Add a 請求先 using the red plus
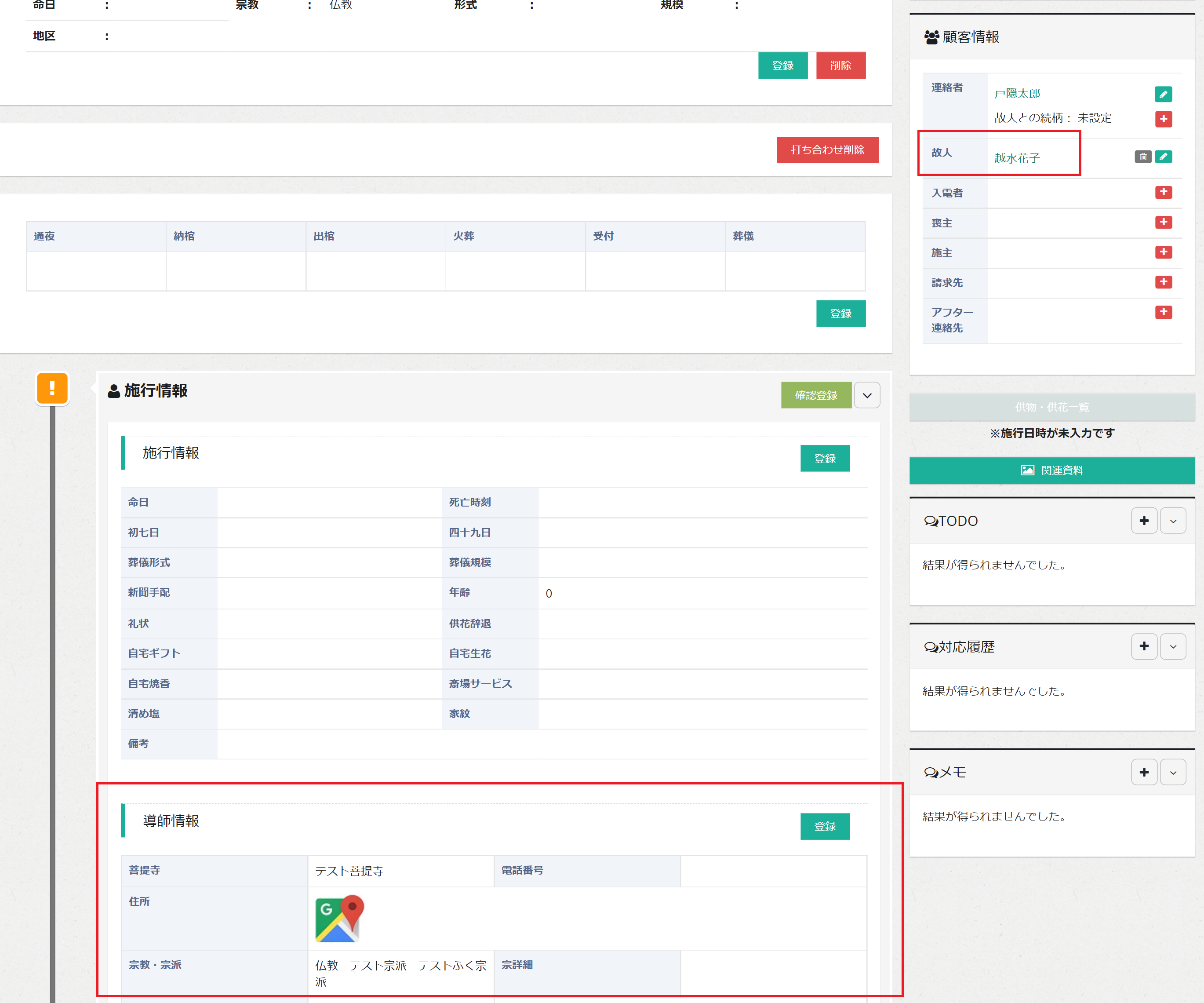The height and width of the screenshot is (1003, 1204). click(x=1163, y=281)
